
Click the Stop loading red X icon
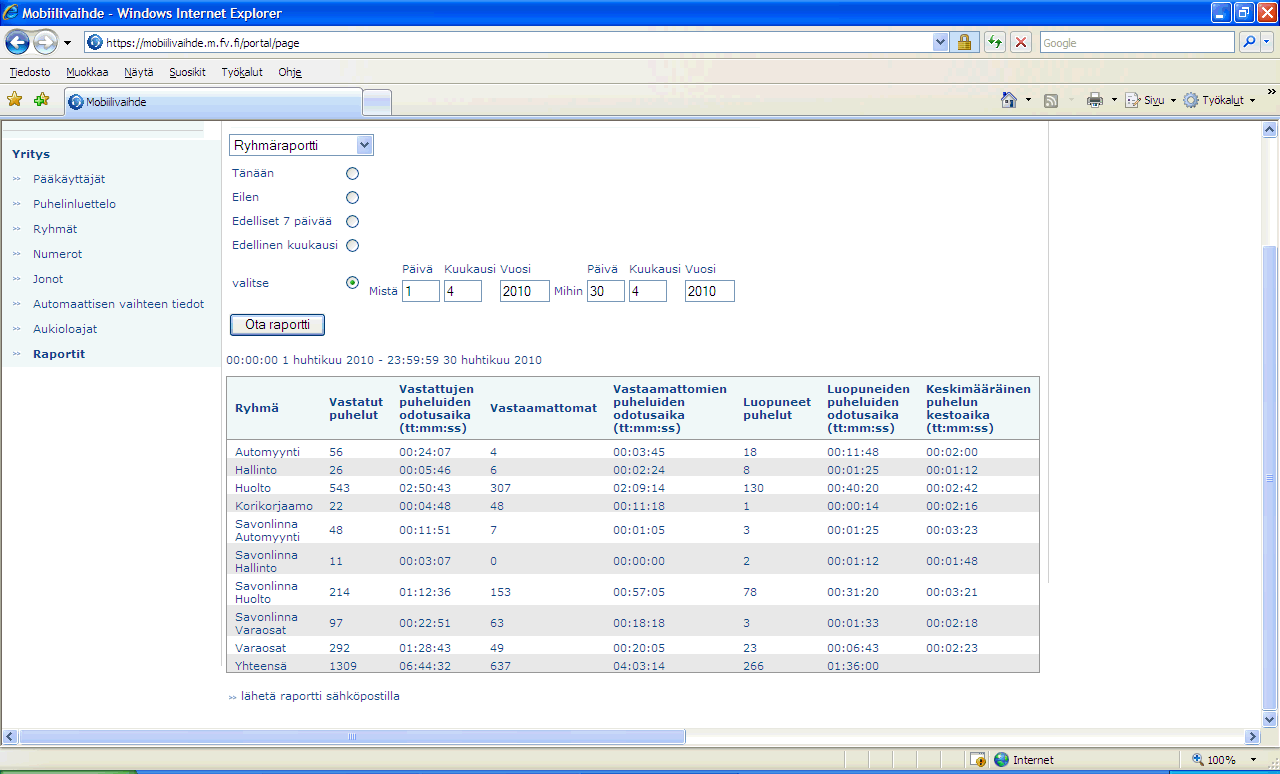point(1020,42)
